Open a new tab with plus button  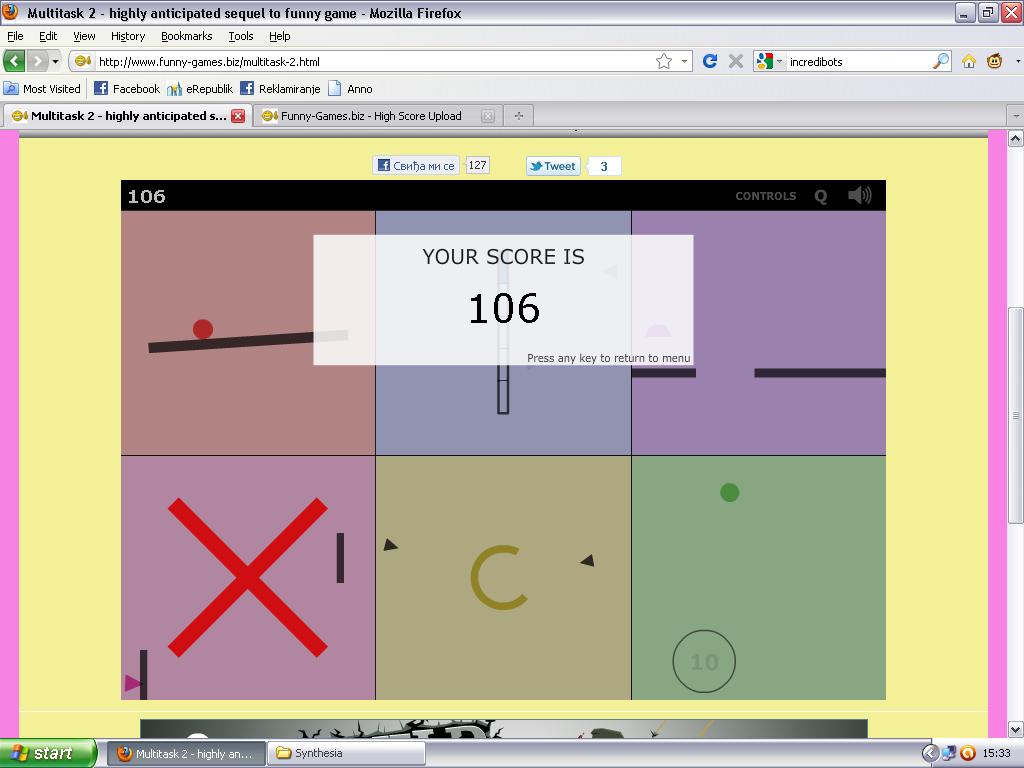[x=519, y=116]
